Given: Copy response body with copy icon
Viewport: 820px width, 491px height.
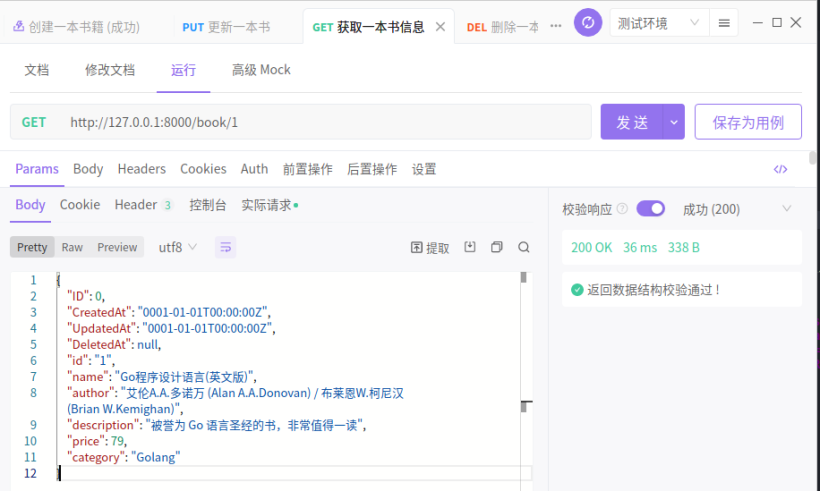Looking at the screenshot, I should click(497, 247).
